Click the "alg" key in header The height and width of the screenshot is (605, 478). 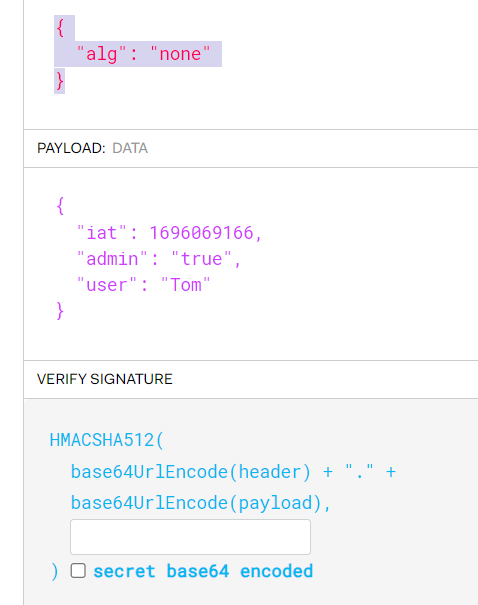point(101,54)
